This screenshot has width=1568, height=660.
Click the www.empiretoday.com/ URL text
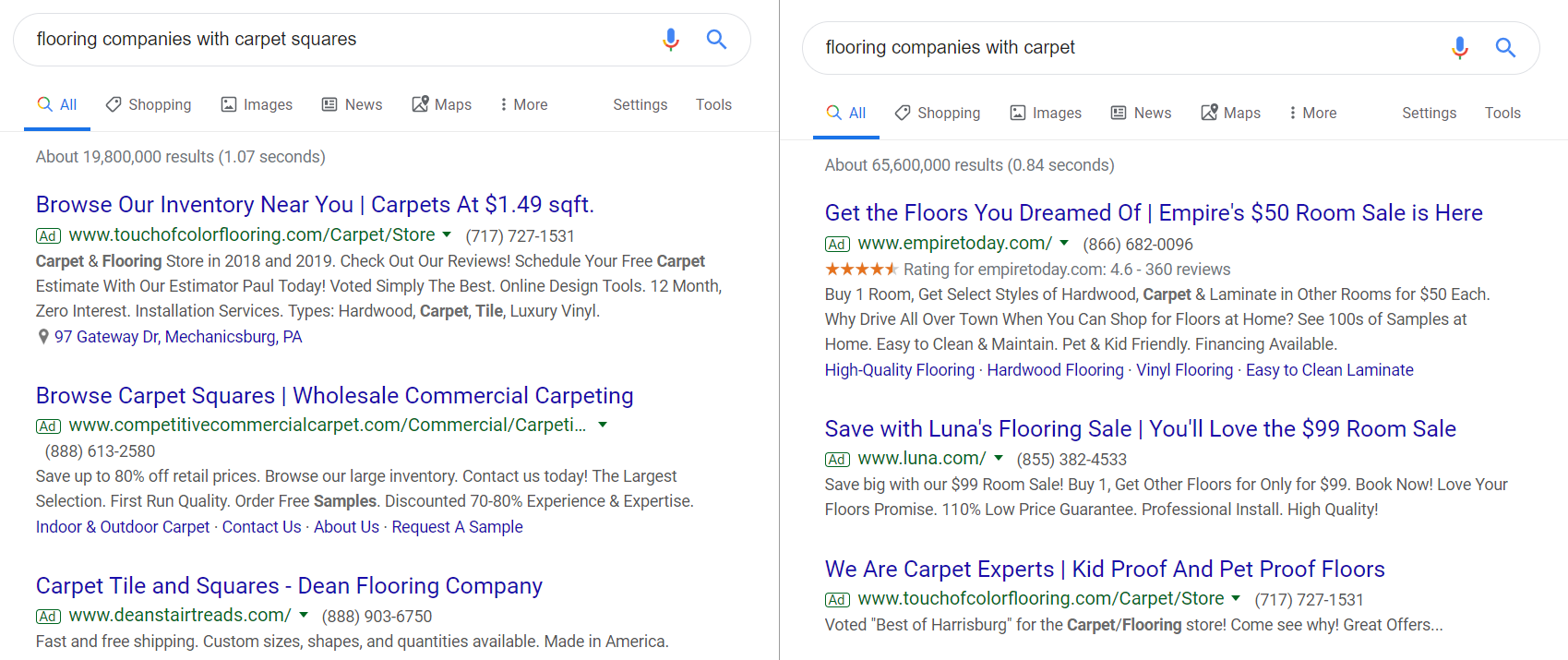tap(955, 244)
